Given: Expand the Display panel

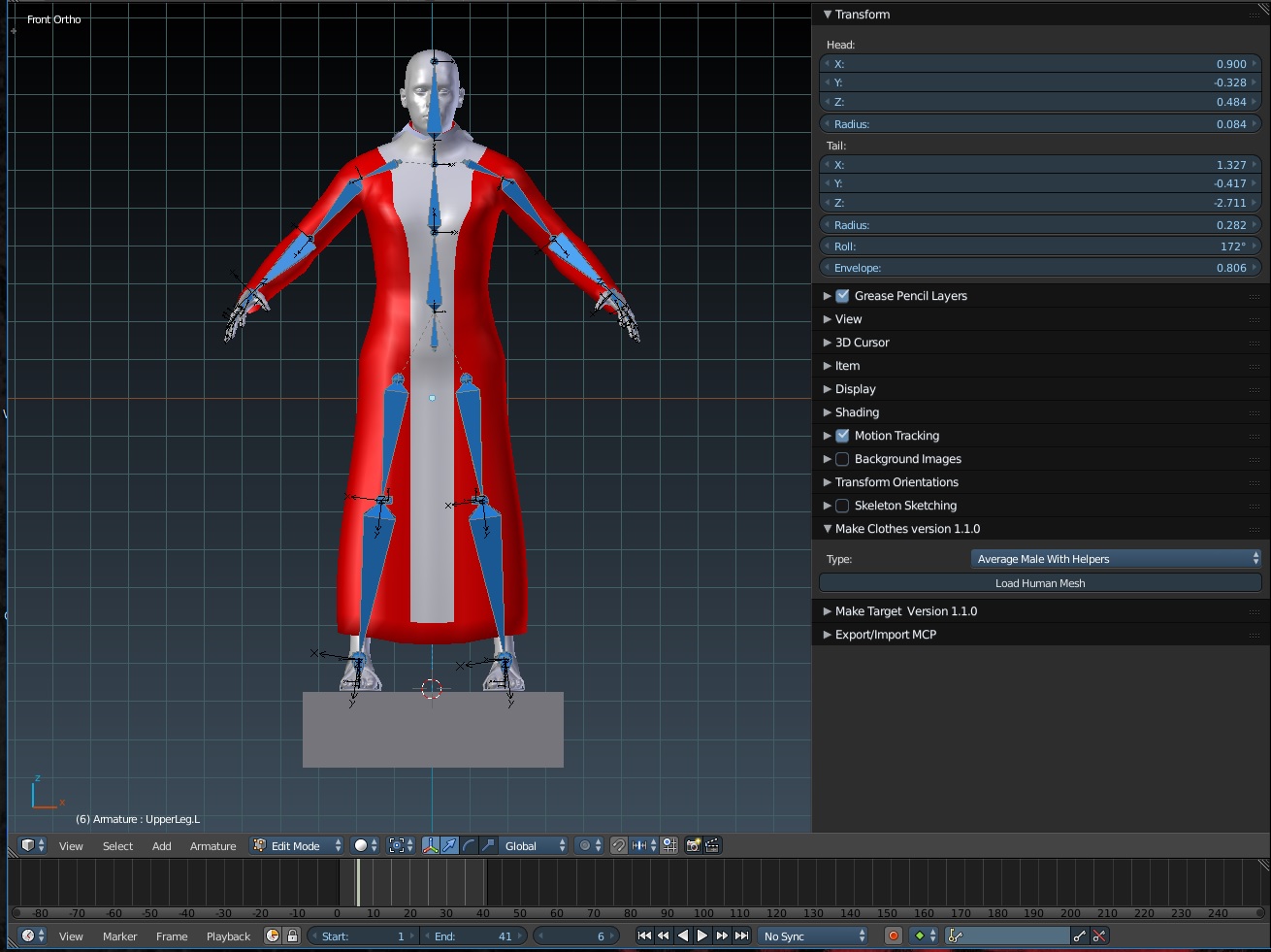Looking at the screenshot, I should click(x=827, y=389).
